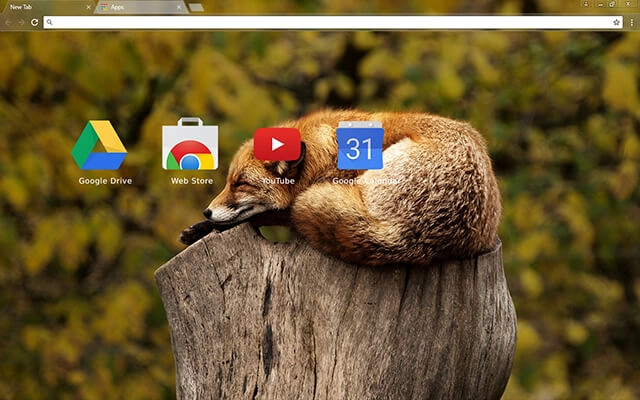Image resolution: width=640 pixels, height=400 pixels.
Task: Click the search magnifier in address bar
Action: coord(49,22)
